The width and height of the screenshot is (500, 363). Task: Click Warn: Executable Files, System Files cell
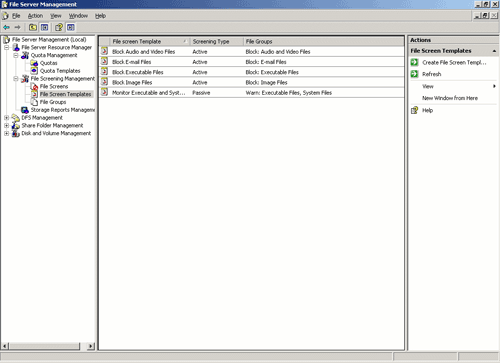pyautogui.click(x=289, y=93)
